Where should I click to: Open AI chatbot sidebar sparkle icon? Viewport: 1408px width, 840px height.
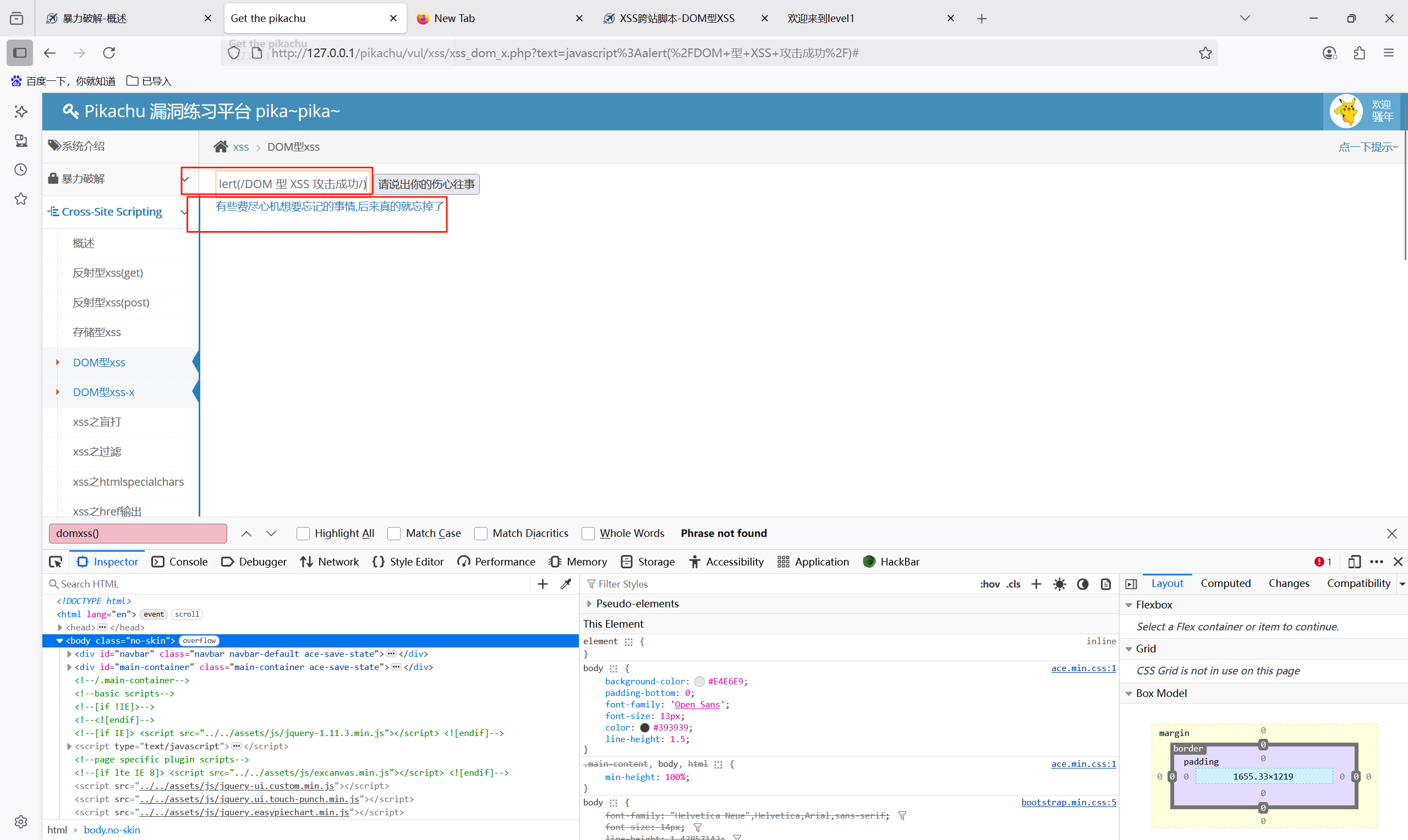point(21,112)
